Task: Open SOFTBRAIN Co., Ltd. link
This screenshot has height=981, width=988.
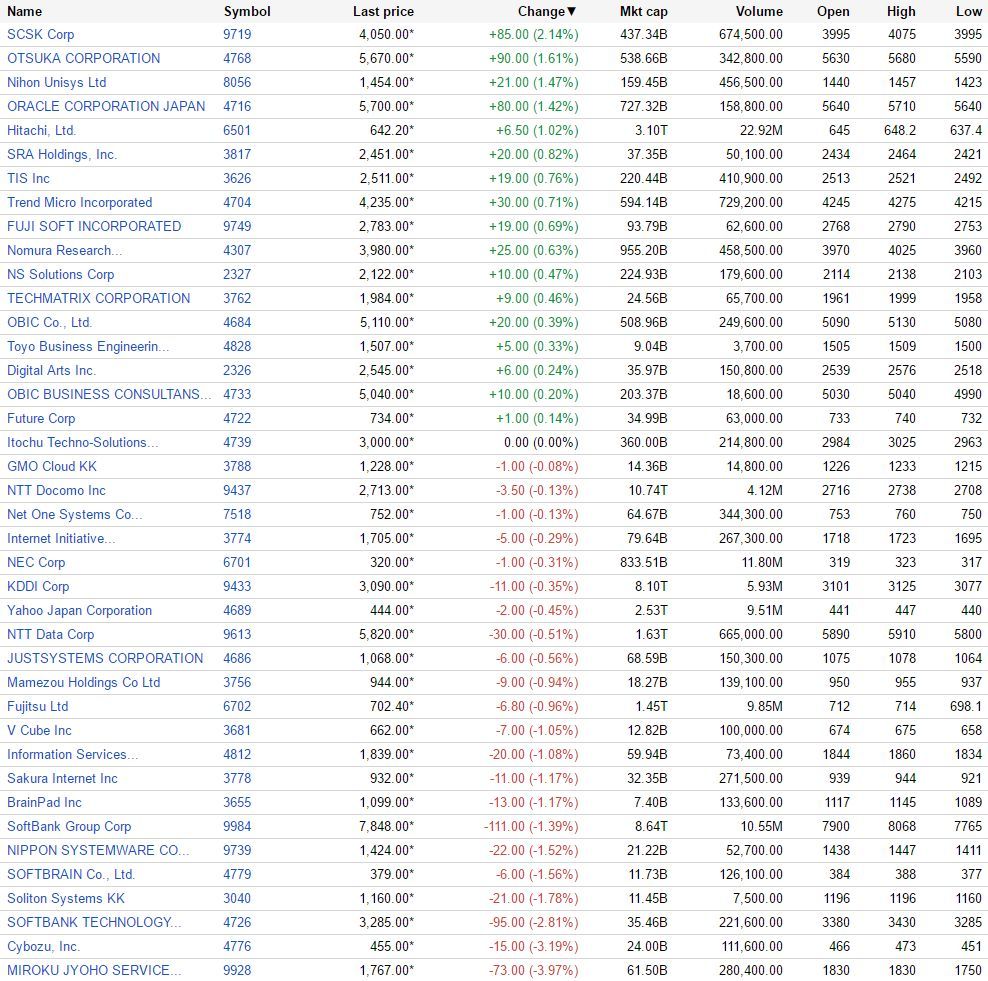Action: 71,874
